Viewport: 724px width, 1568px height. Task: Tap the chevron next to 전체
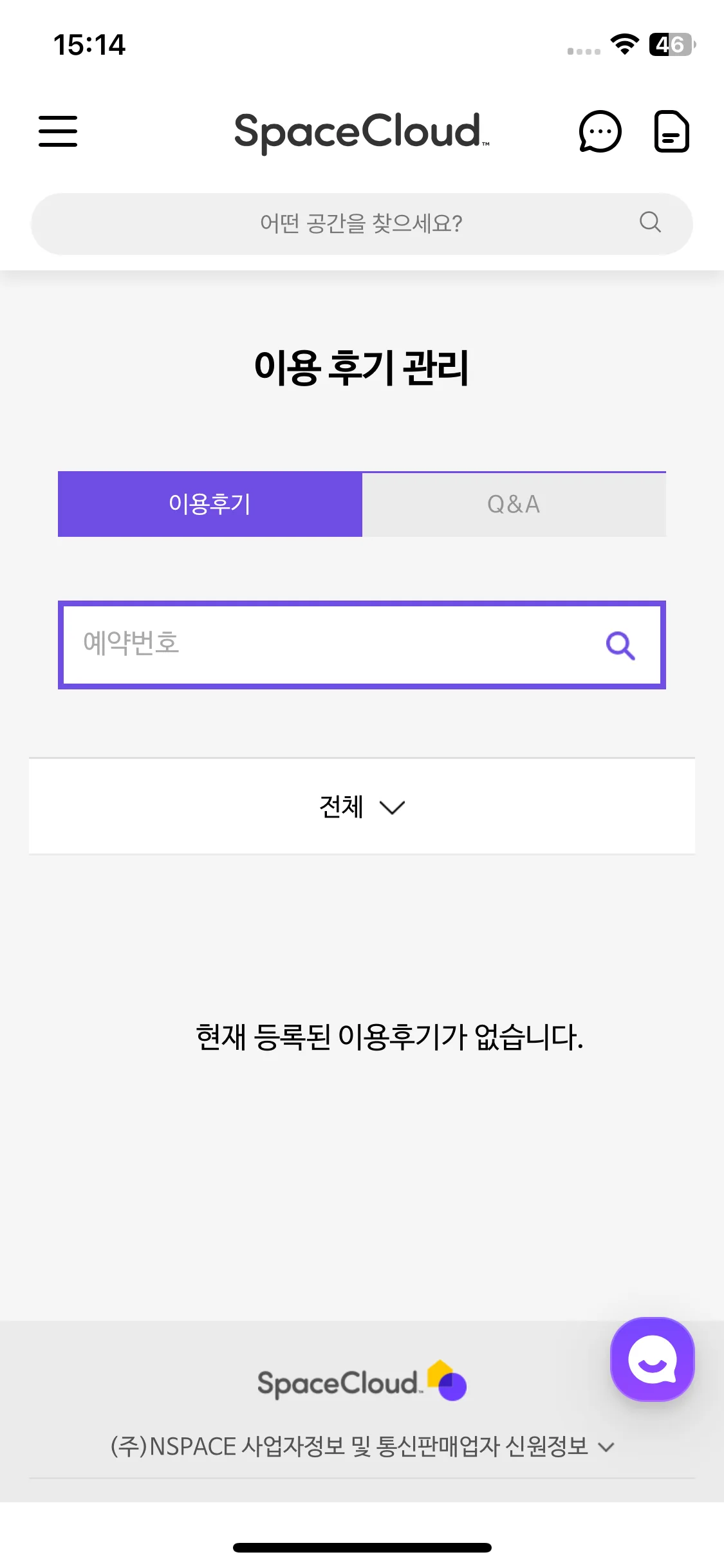click(392, 807)
